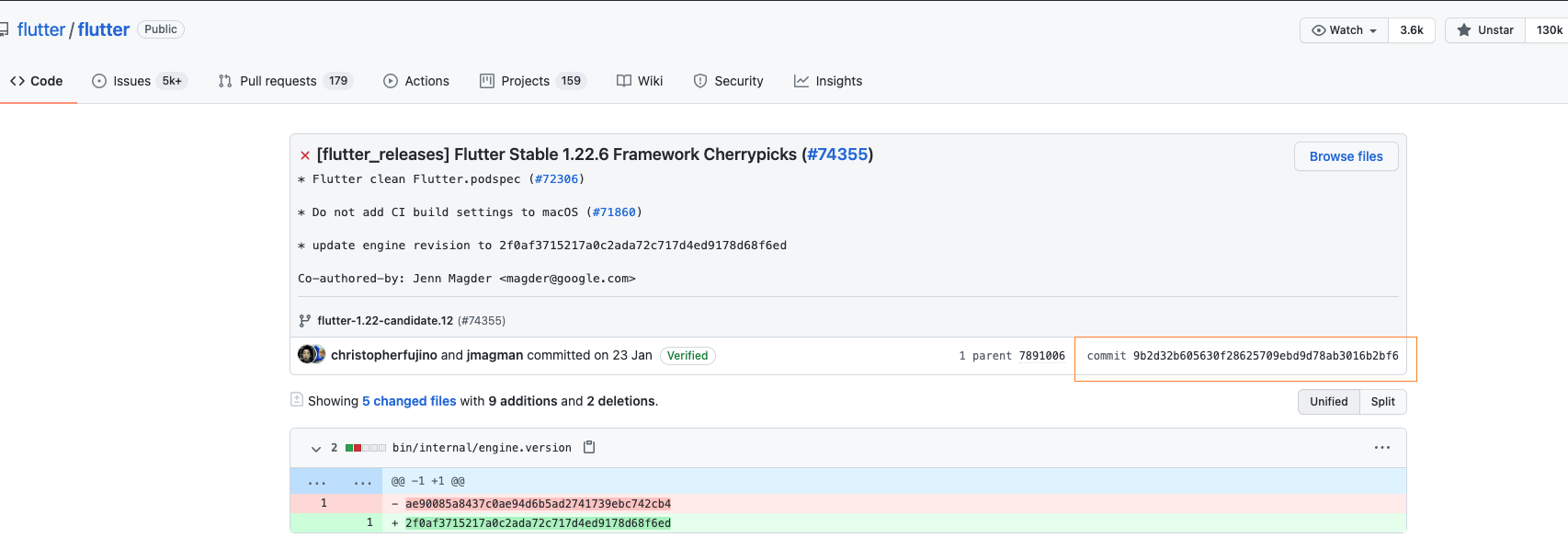Copy the engine.version file path
The image size is (1568, 538).
pyautogui.click(x=589, y=448)
